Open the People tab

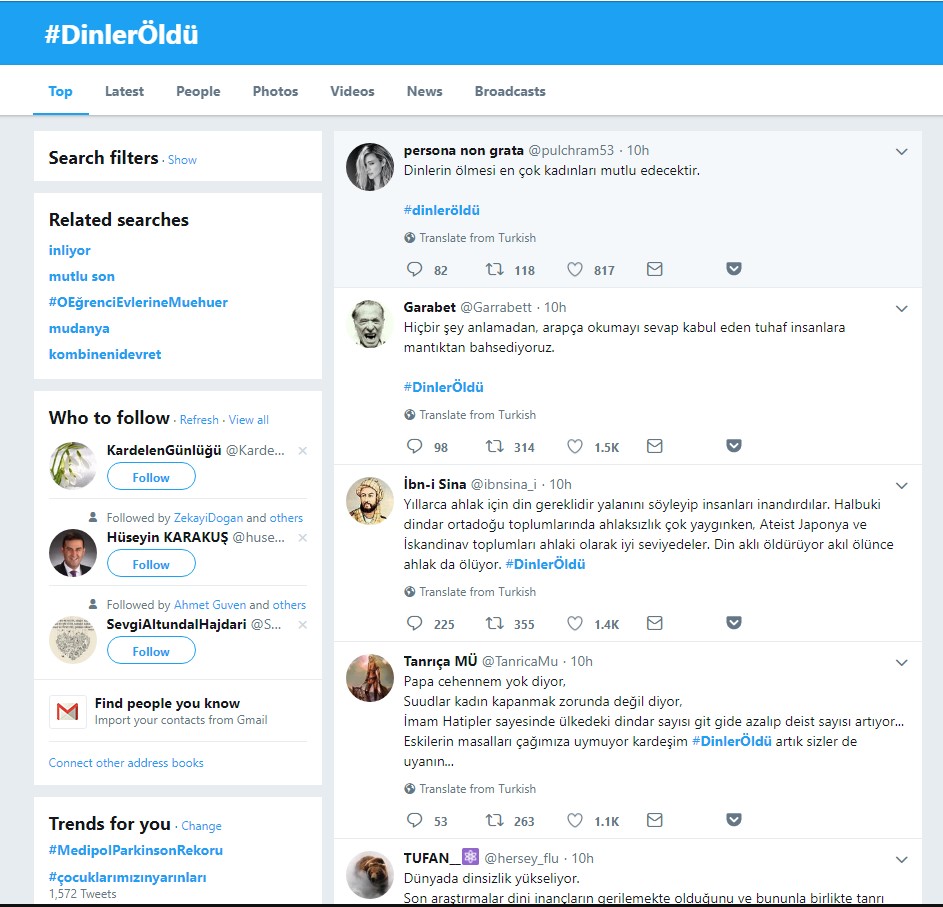click(198, 91)
